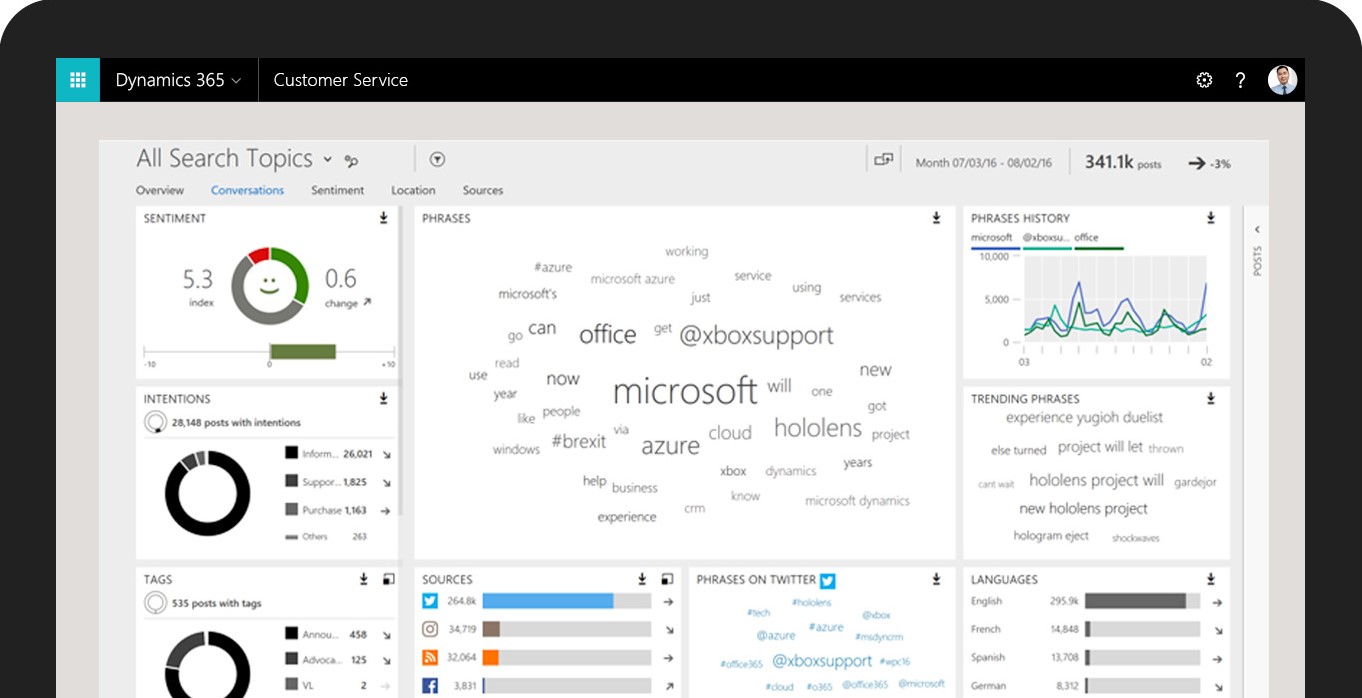Switch to the Sentiment tab
The width and height of the screenshot is (1362, 698).
[x=337, y=190]
